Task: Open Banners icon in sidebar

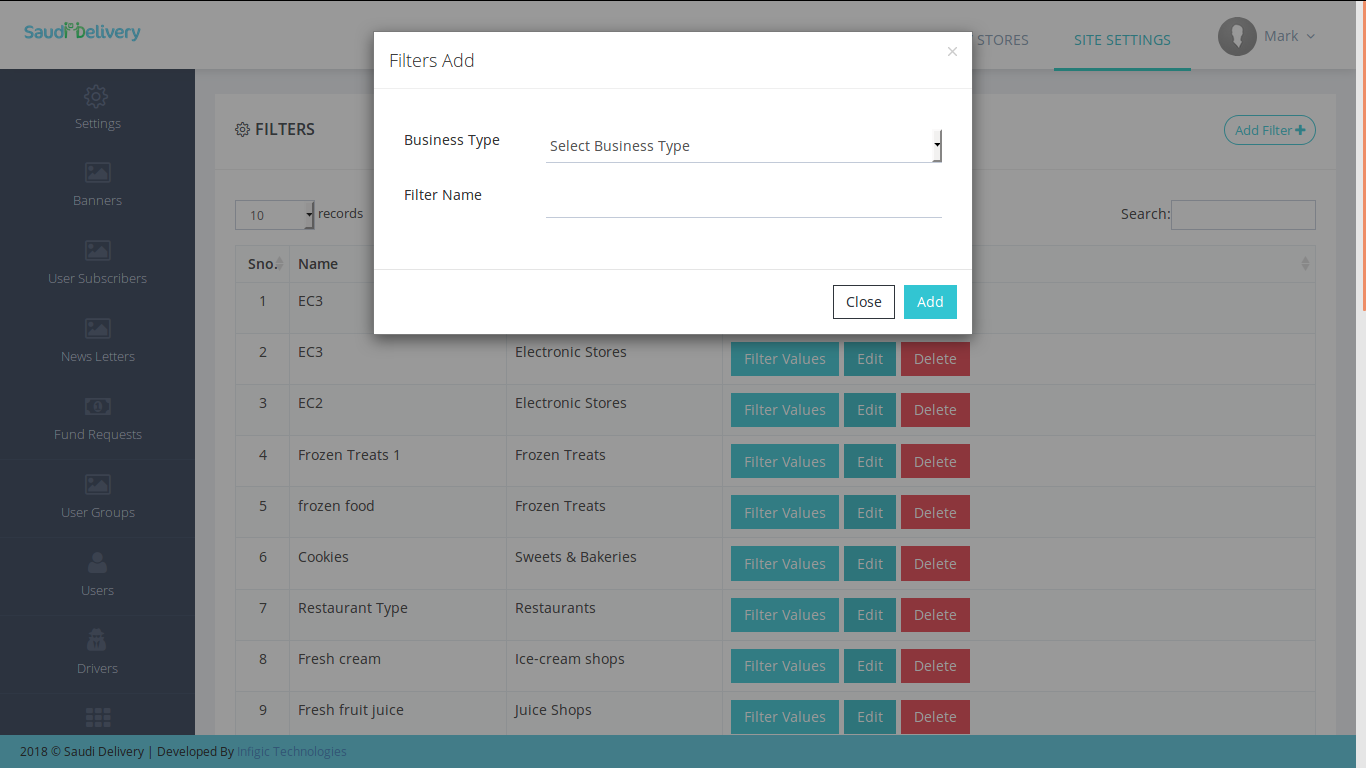Action: pos(97,173)
